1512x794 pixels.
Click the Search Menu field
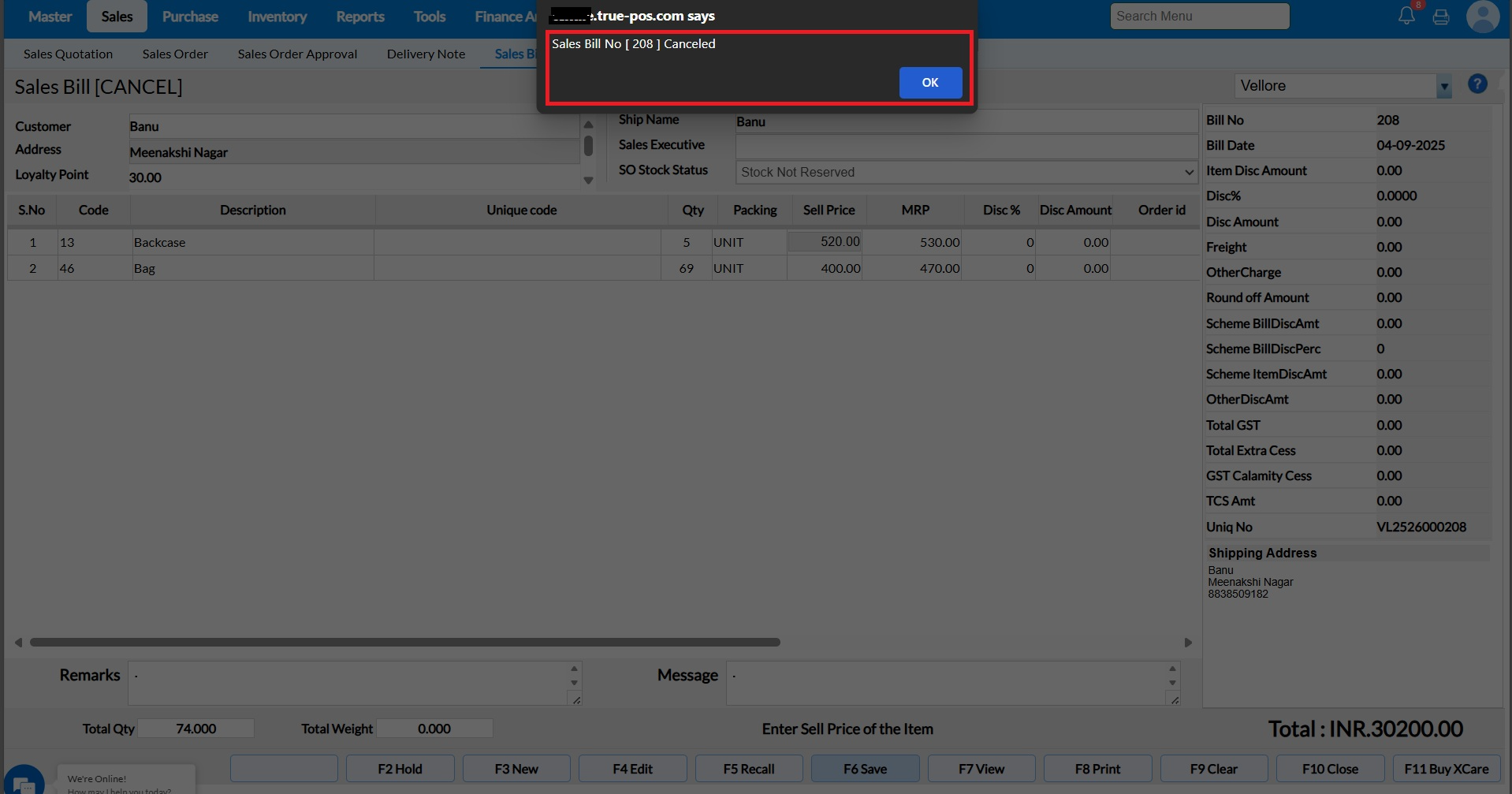pos(1200,16)
